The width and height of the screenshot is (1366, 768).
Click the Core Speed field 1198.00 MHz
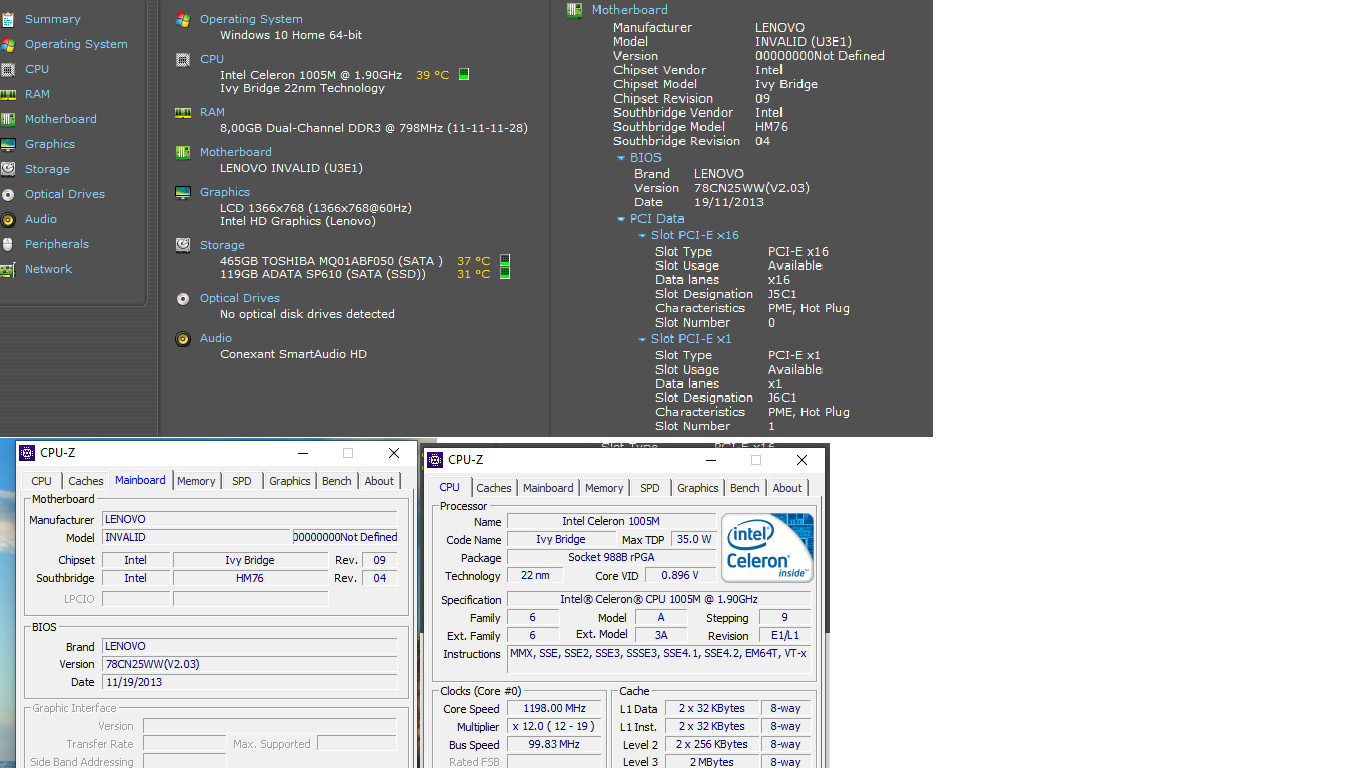[554, 709]
